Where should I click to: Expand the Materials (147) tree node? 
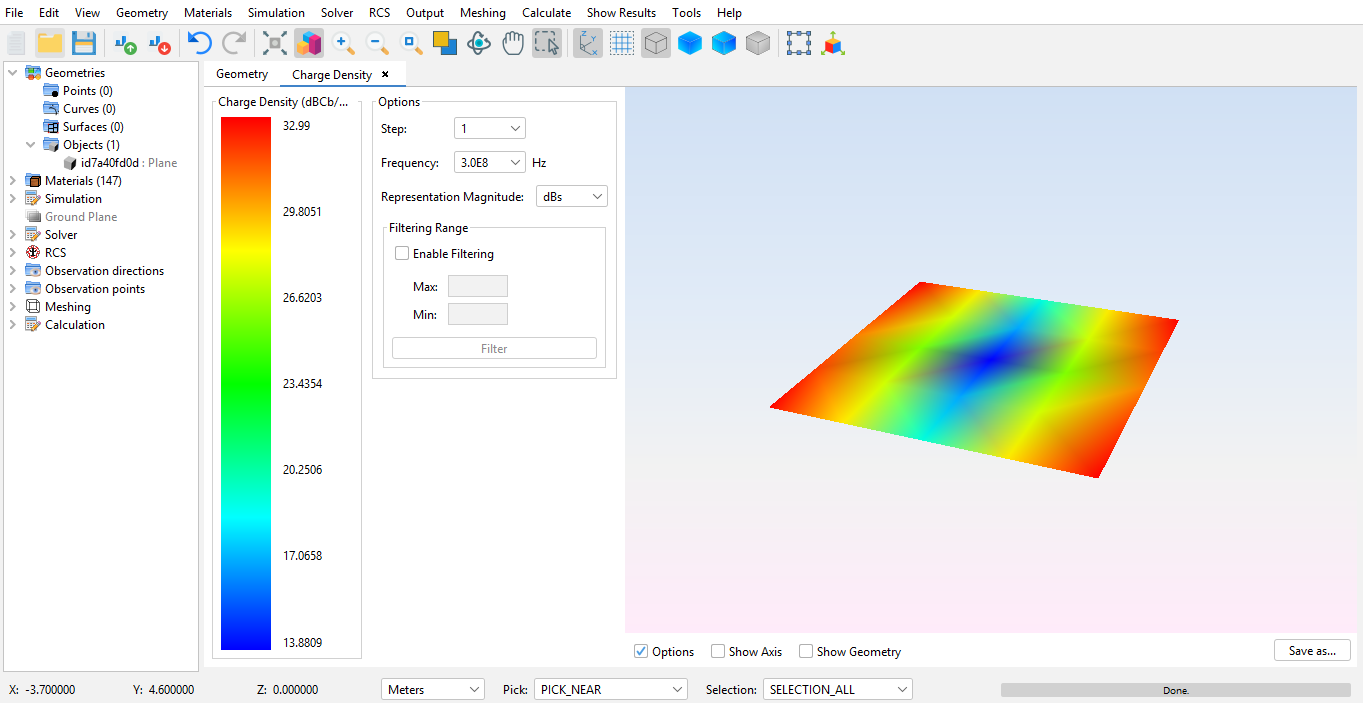pos(12,181)
